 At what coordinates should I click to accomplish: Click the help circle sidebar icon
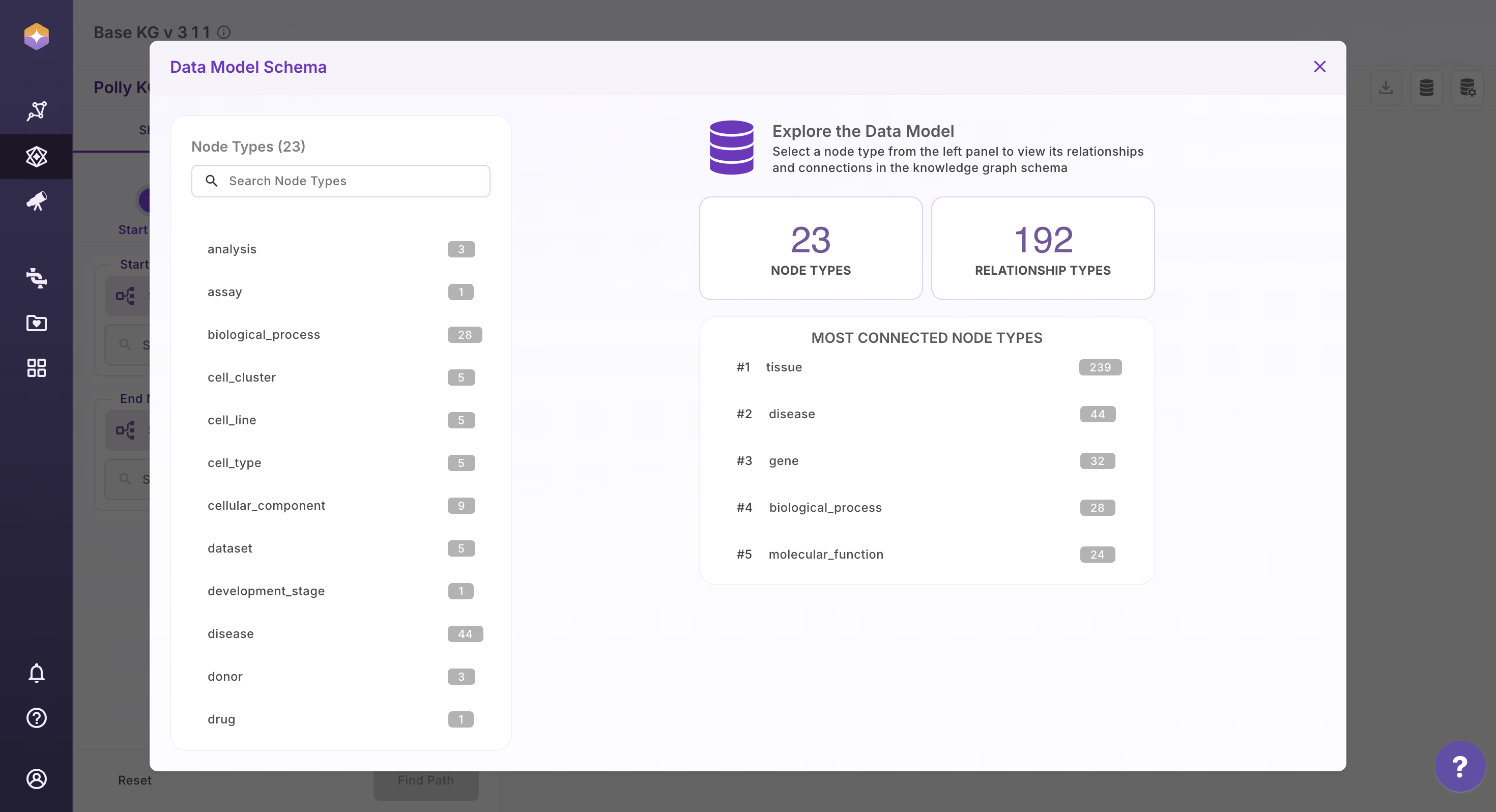pyautogui.click(x=37, y=718)
